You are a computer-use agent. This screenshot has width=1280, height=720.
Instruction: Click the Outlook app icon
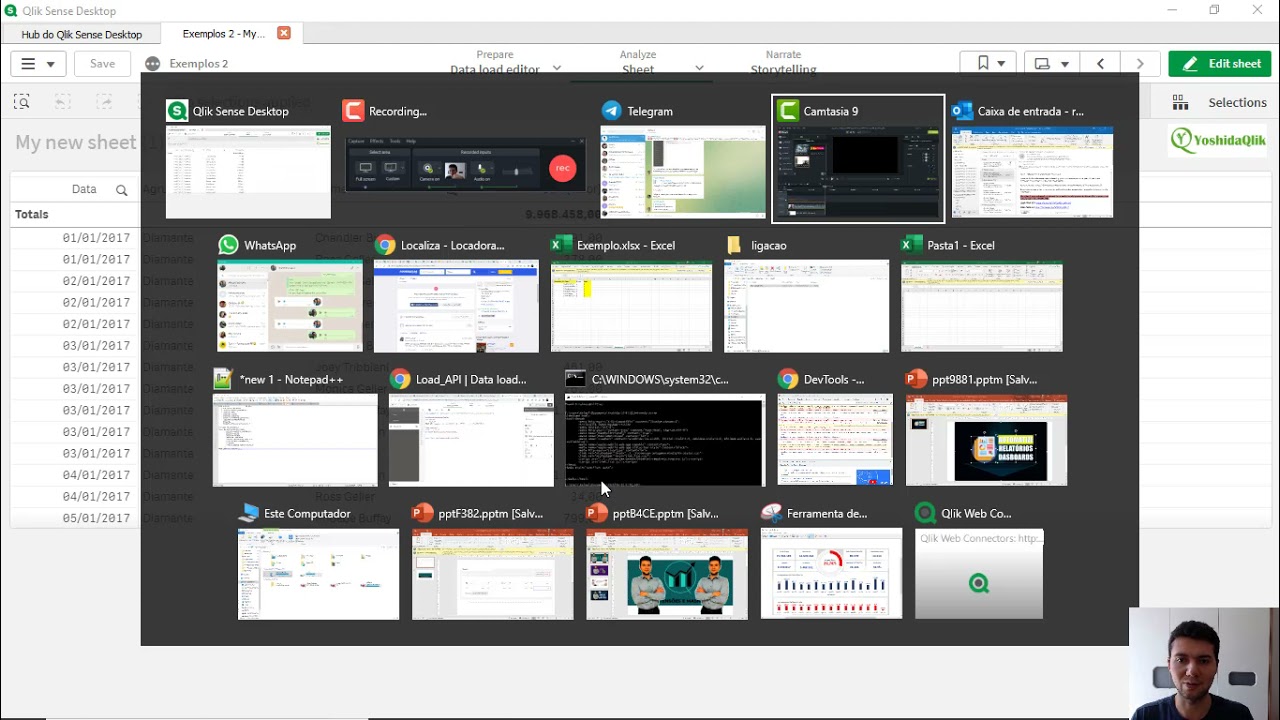click(x=963, y=111)
